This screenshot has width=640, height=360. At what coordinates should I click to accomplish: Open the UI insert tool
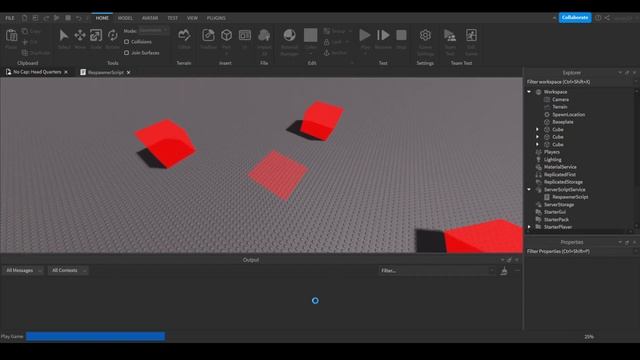(245, 36)
